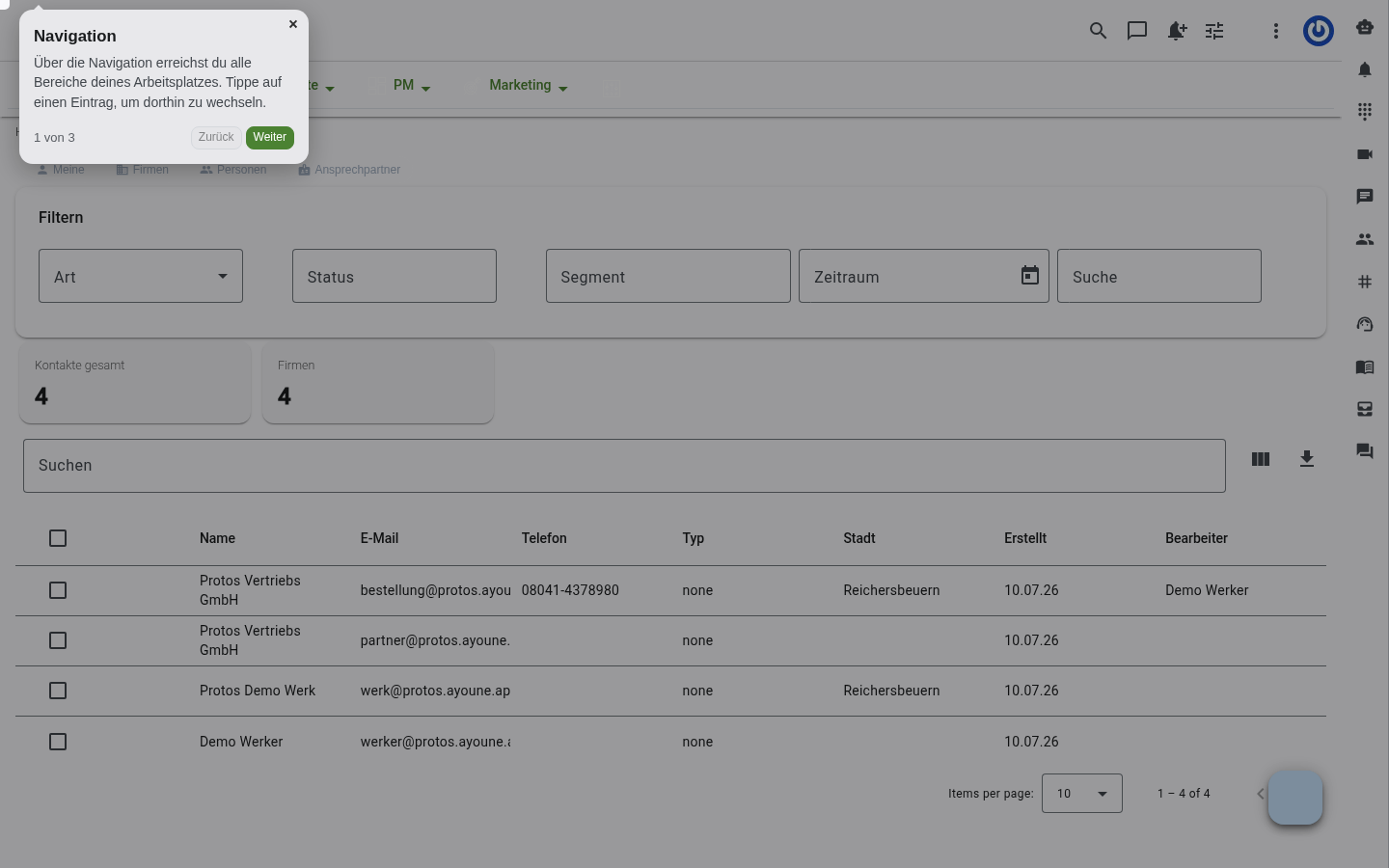1389x868 pixels.
Task: Check the row with bestellung@protos email
Action: tap(58, 590)
